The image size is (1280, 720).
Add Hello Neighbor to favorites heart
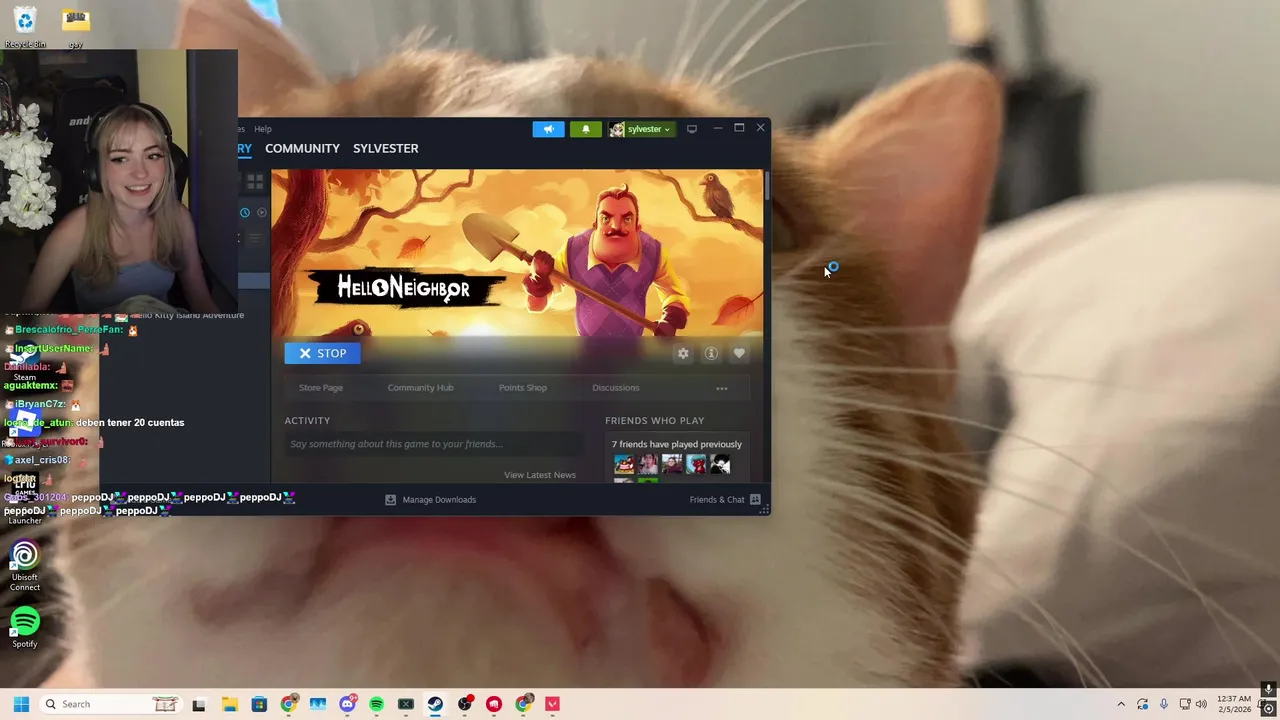(x=739, y=353)
